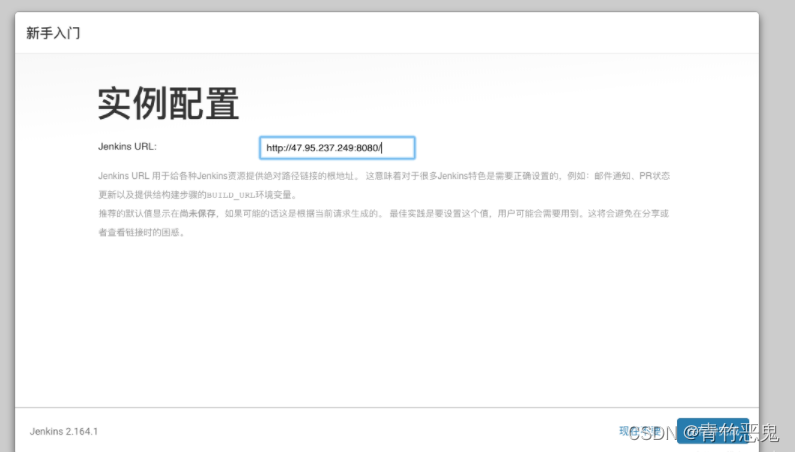795x452 pixels.
Task: Click the Jenkins URL input field
Action: [337, 148]
